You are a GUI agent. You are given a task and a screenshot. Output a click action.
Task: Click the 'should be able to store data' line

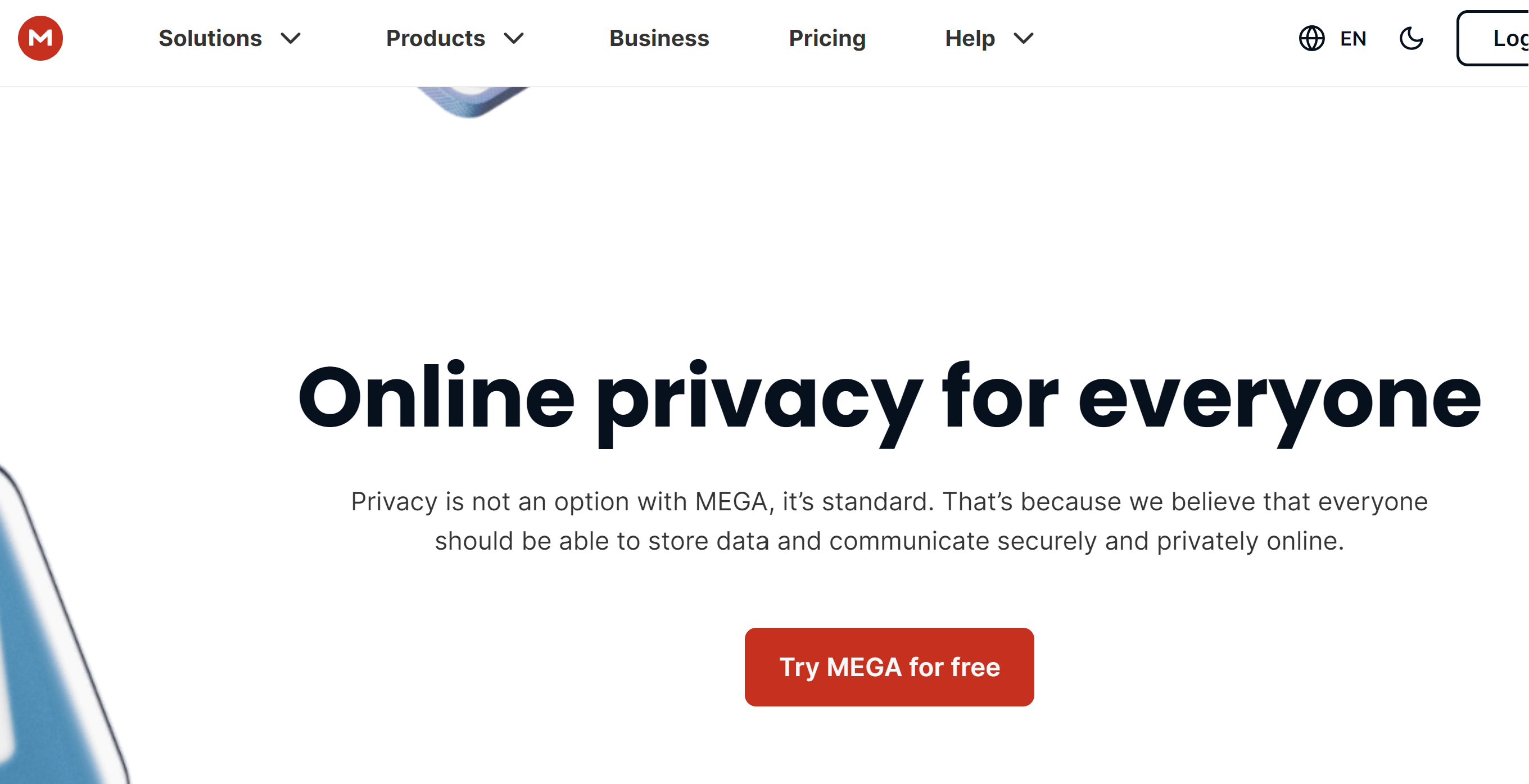pos(889,541)
